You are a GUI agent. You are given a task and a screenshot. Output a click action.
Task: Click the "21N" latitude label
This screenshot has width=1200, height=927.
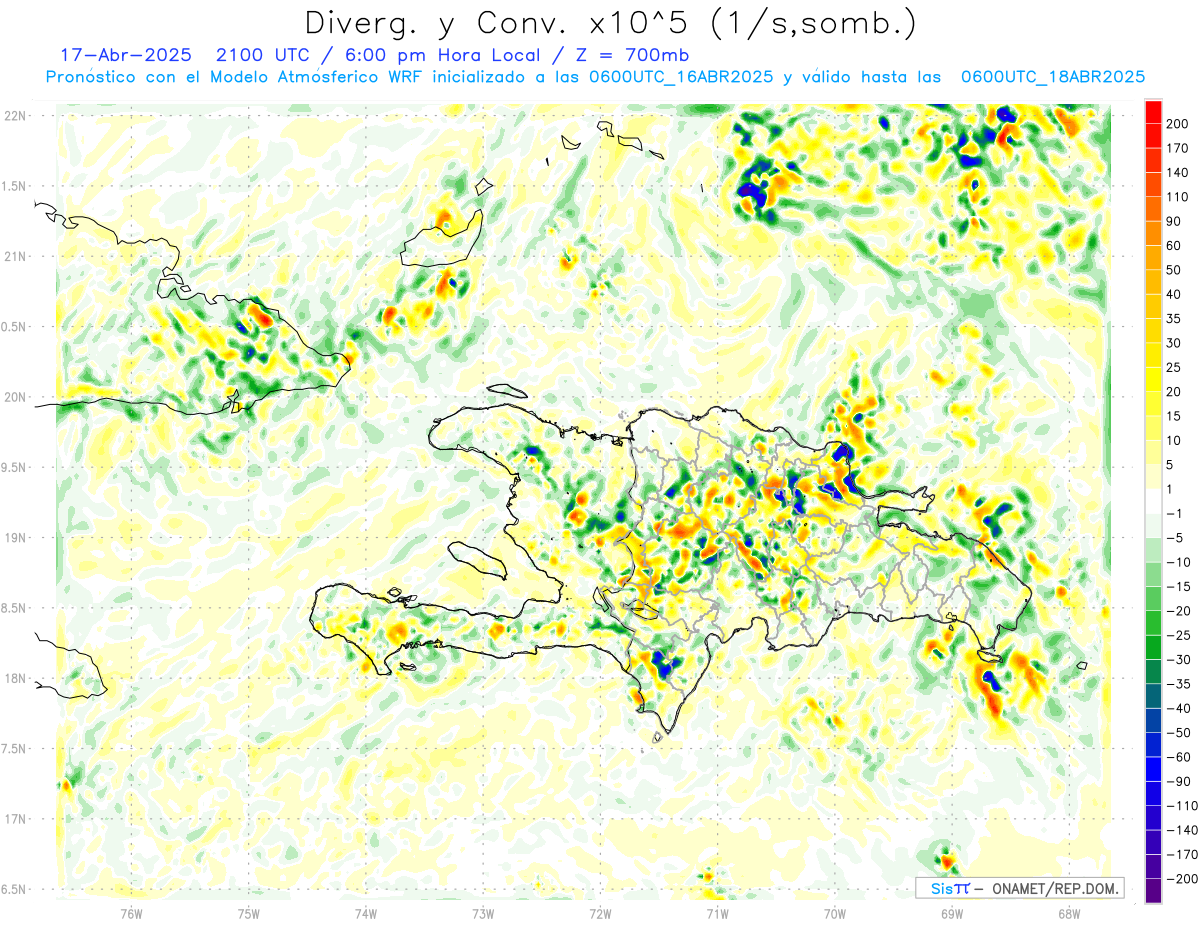tap(14, 256)
